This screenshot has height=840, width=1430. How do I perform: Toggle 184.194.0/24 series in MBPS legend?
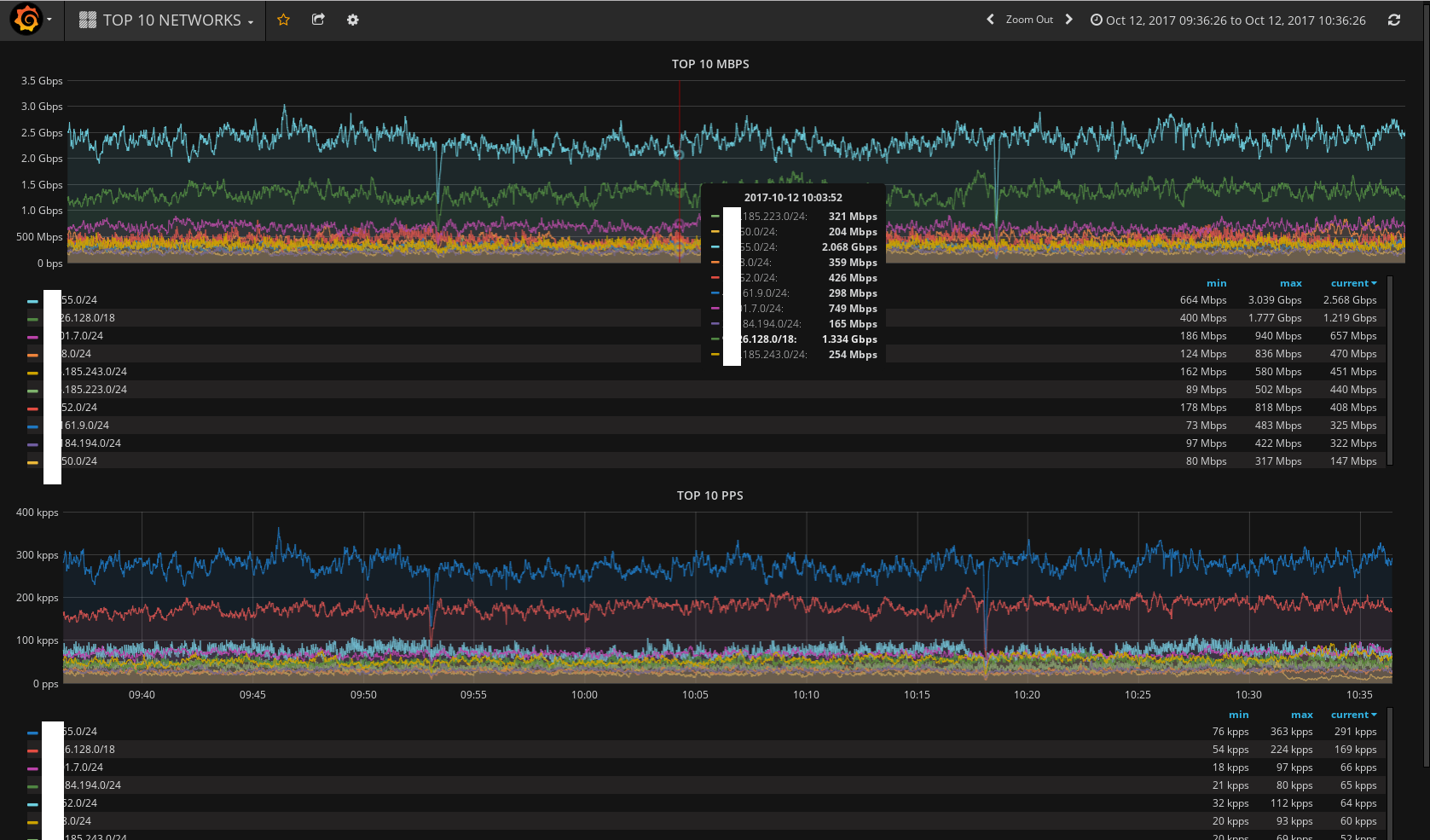click(91, 443)
